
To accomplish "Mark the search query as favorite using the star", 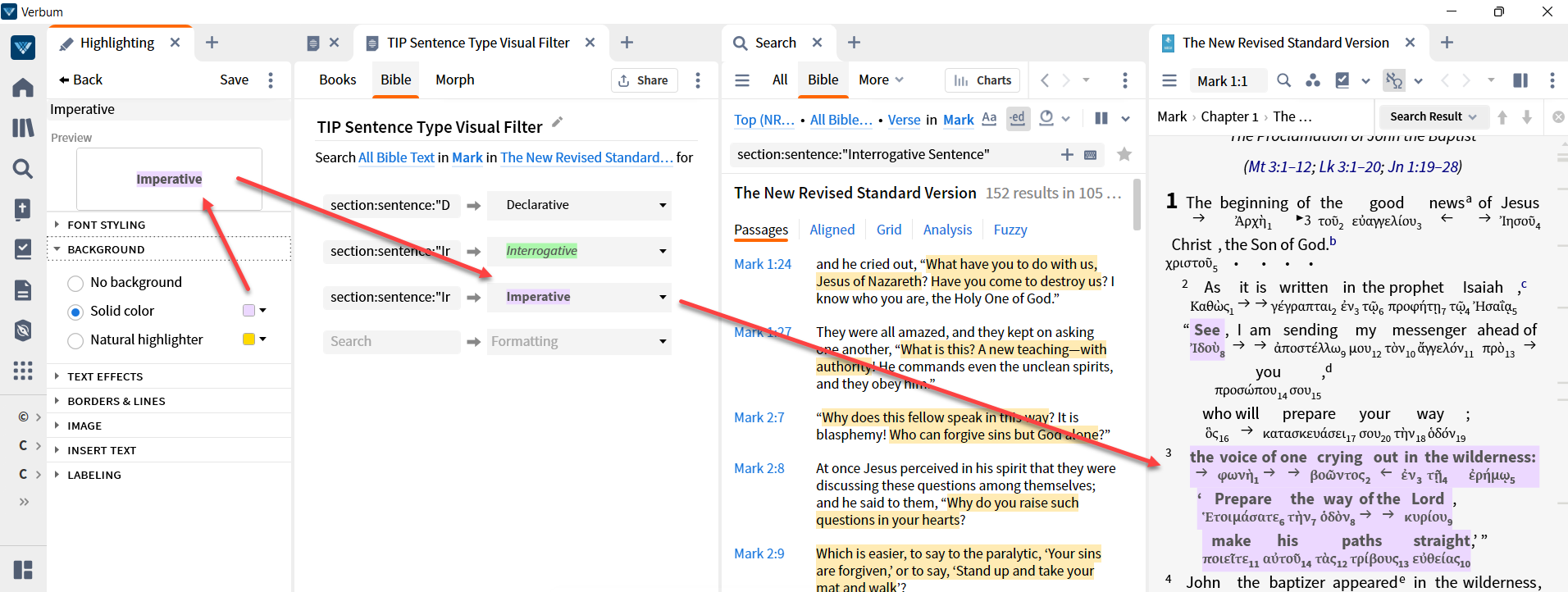I will coord(1124,154).
